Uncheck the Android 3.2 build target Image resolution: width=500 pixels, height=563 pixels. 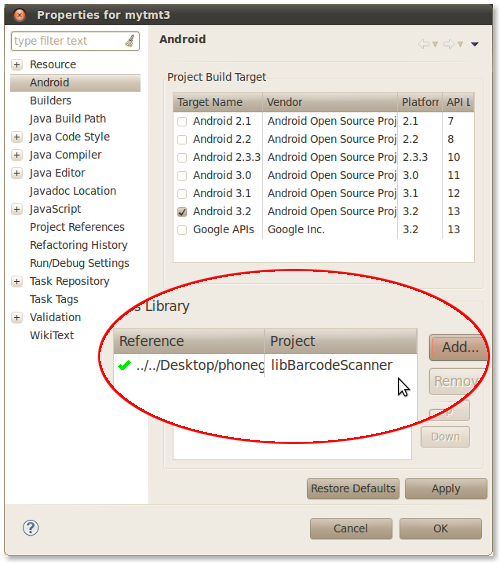(182, 212)
